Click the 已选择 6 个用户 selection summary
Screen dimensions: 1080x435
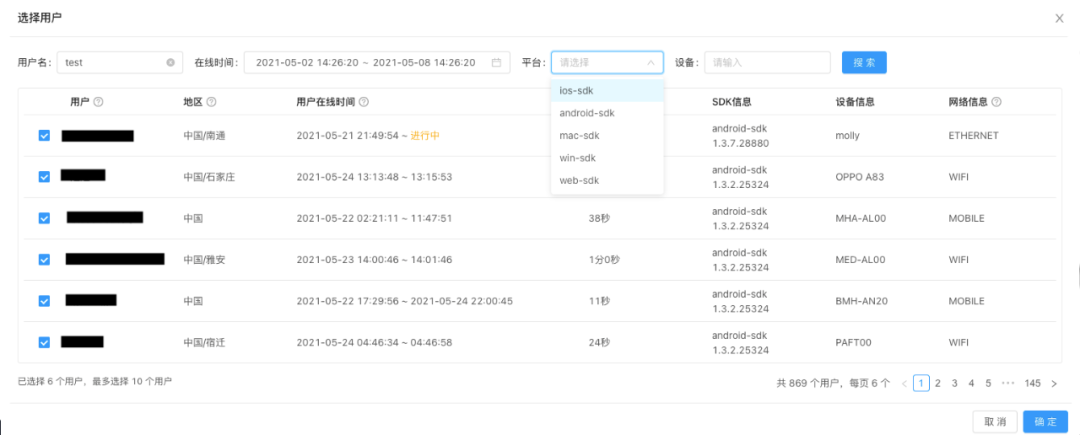click(x=51, y=381)
